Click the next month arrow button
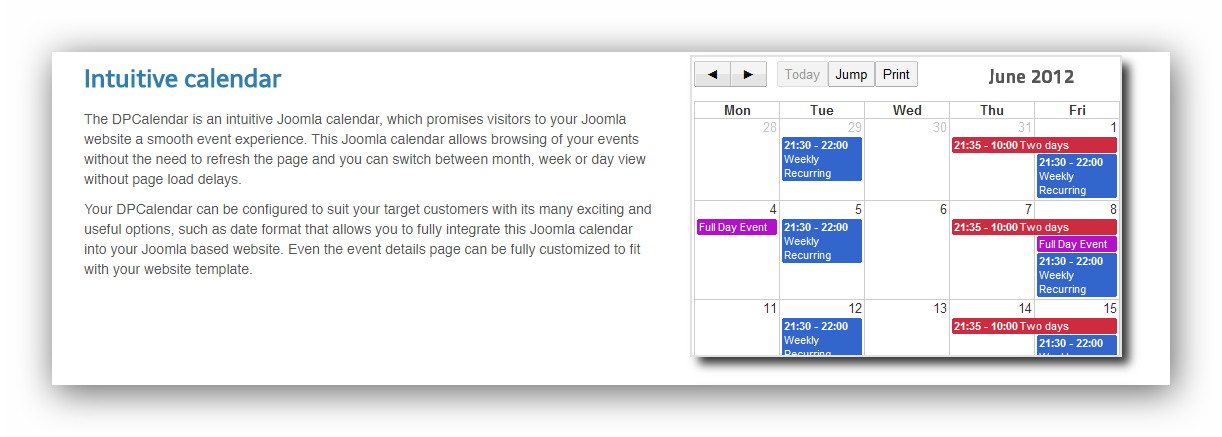1222x437 pixels. [x=749, y=74]
